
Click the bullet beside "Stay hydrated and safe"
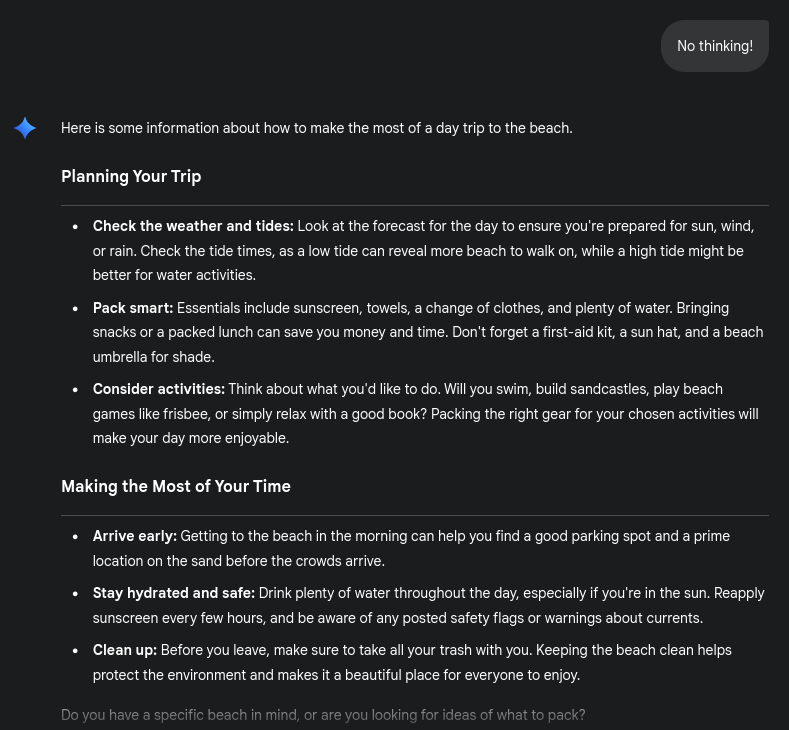[75, 594]
